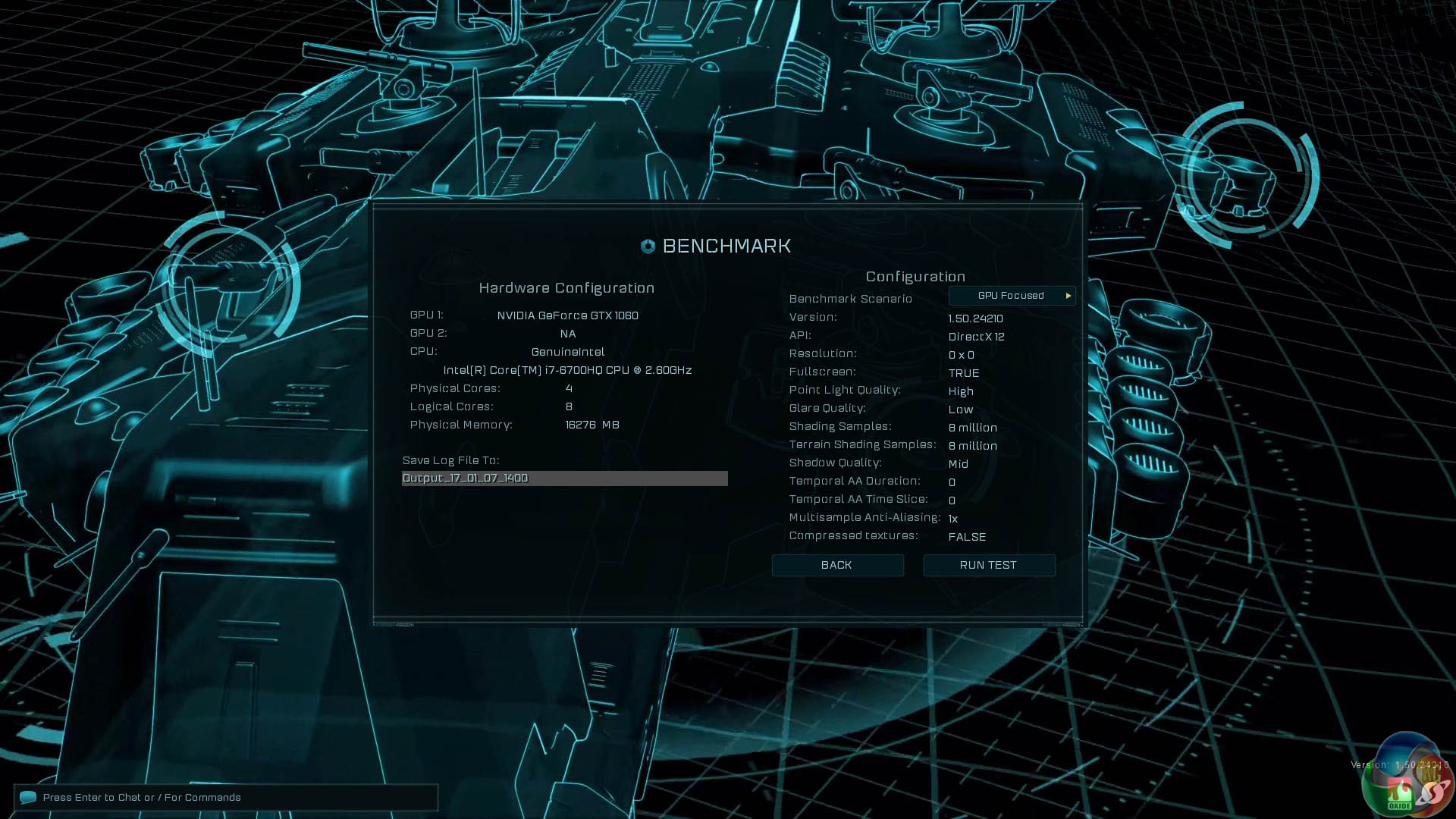
Task: Click the NVIDIA GeForce GTX 1060 text
Action: [567, 315]
